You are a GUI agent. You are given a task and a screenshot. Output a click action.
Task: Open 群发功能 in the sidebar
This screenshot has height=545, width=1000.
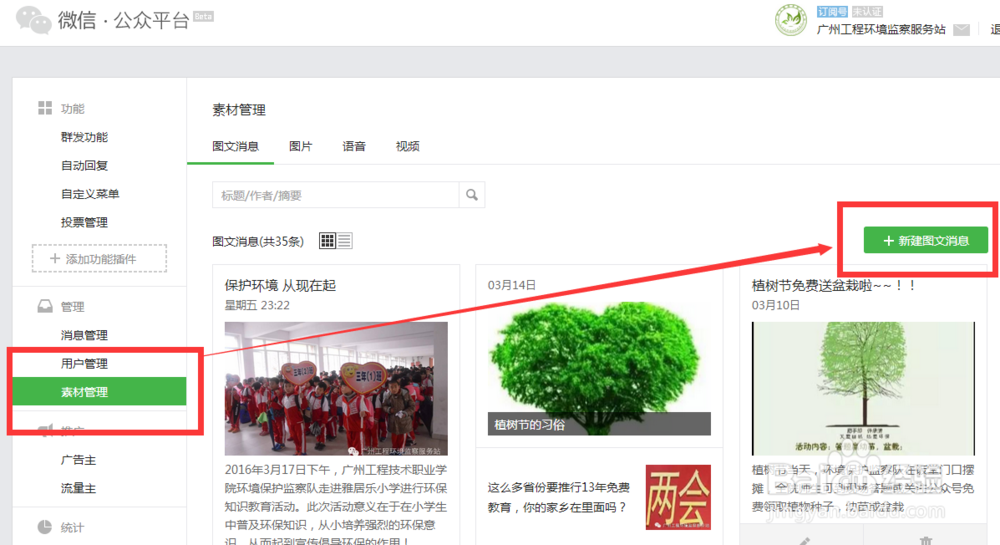pos(84,137)
